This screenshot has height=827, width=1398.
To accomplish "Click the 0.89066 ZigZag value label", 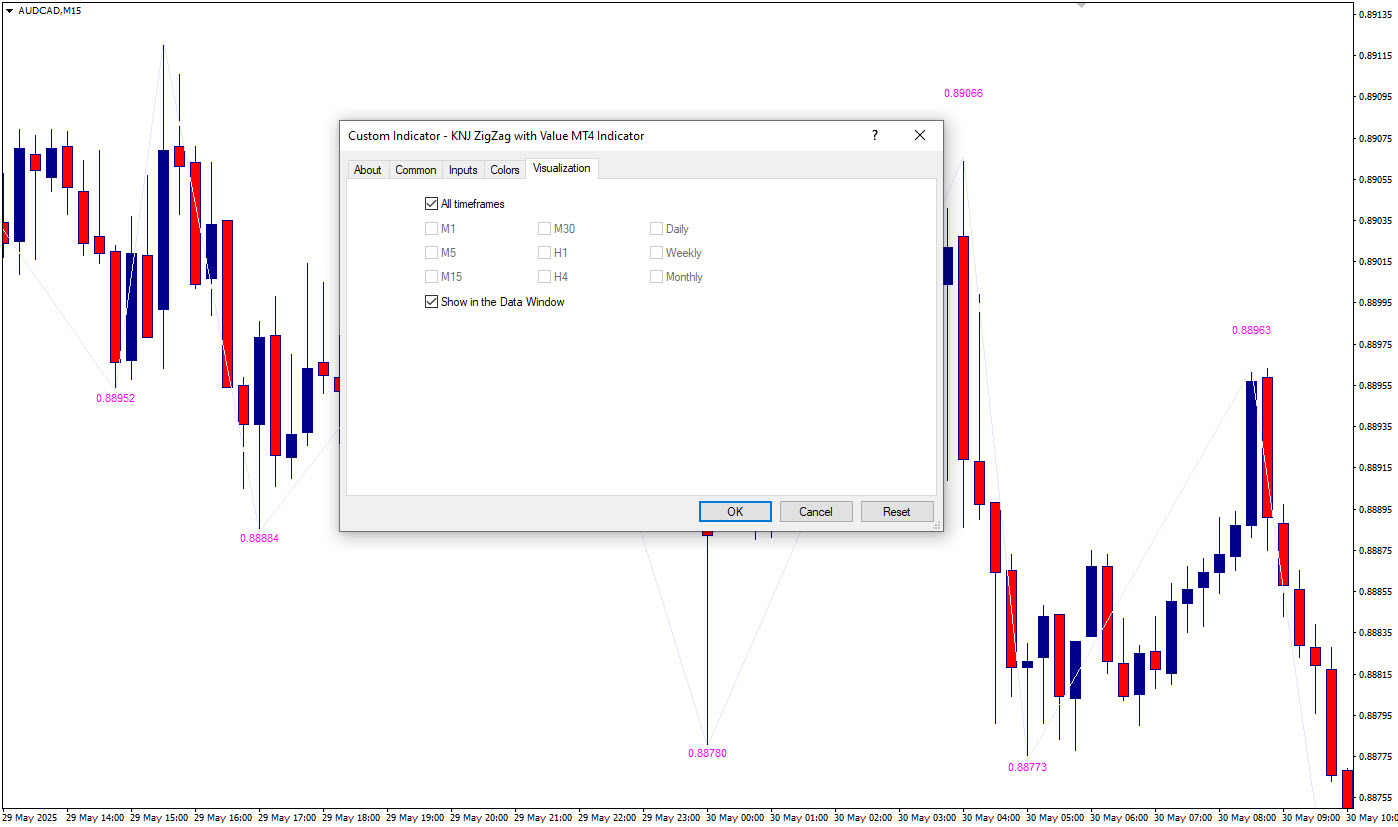I will (x=963, y=93).
